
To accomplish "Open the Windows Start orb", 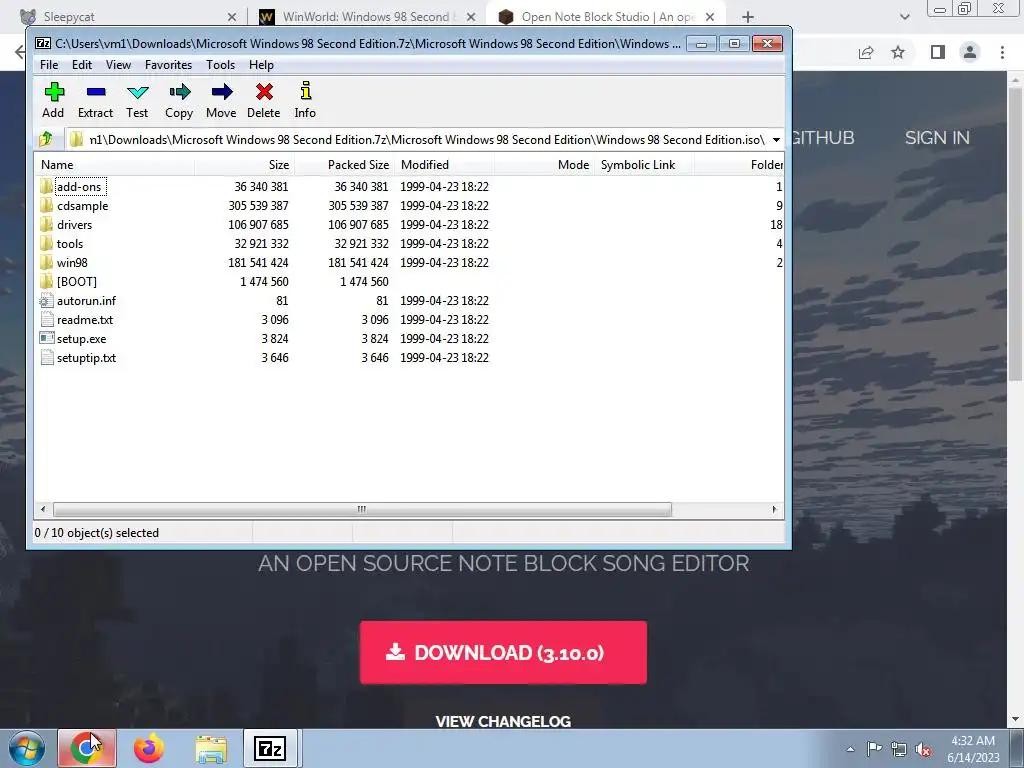I will (x=26, y=748).
